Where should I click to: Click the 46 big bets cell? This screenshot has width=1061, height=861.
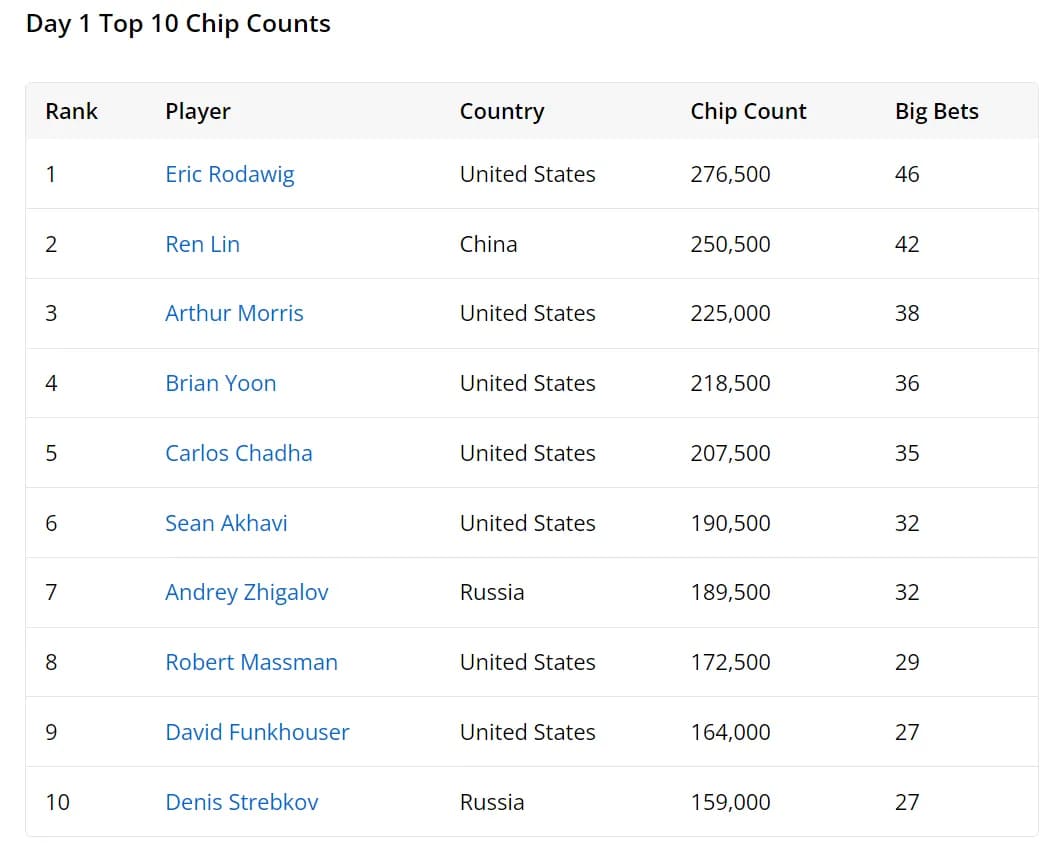pyautogui.click(x=907, y=174)
